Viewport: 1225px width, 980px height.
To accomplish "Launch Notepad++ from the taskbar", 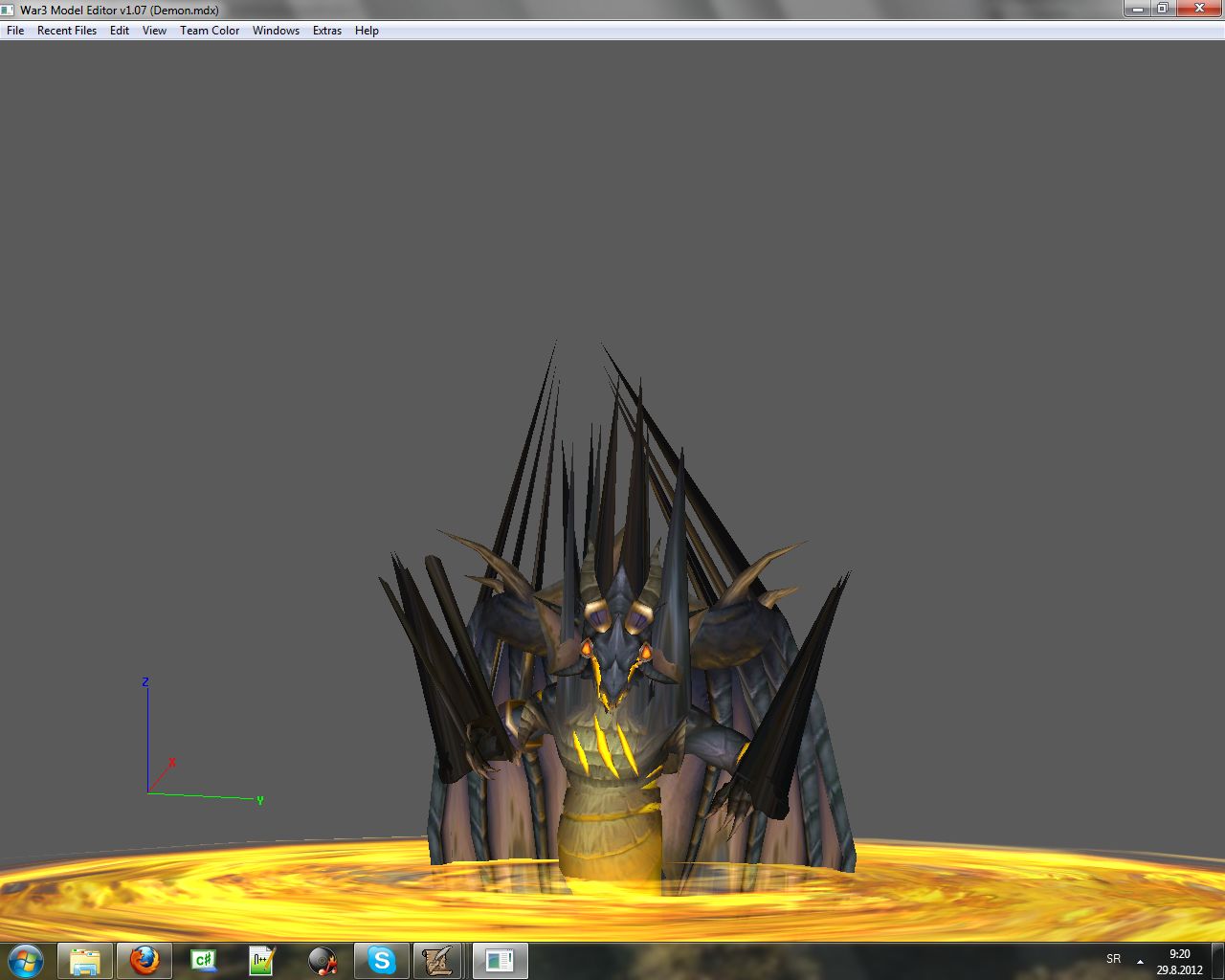I will (263, 961).
